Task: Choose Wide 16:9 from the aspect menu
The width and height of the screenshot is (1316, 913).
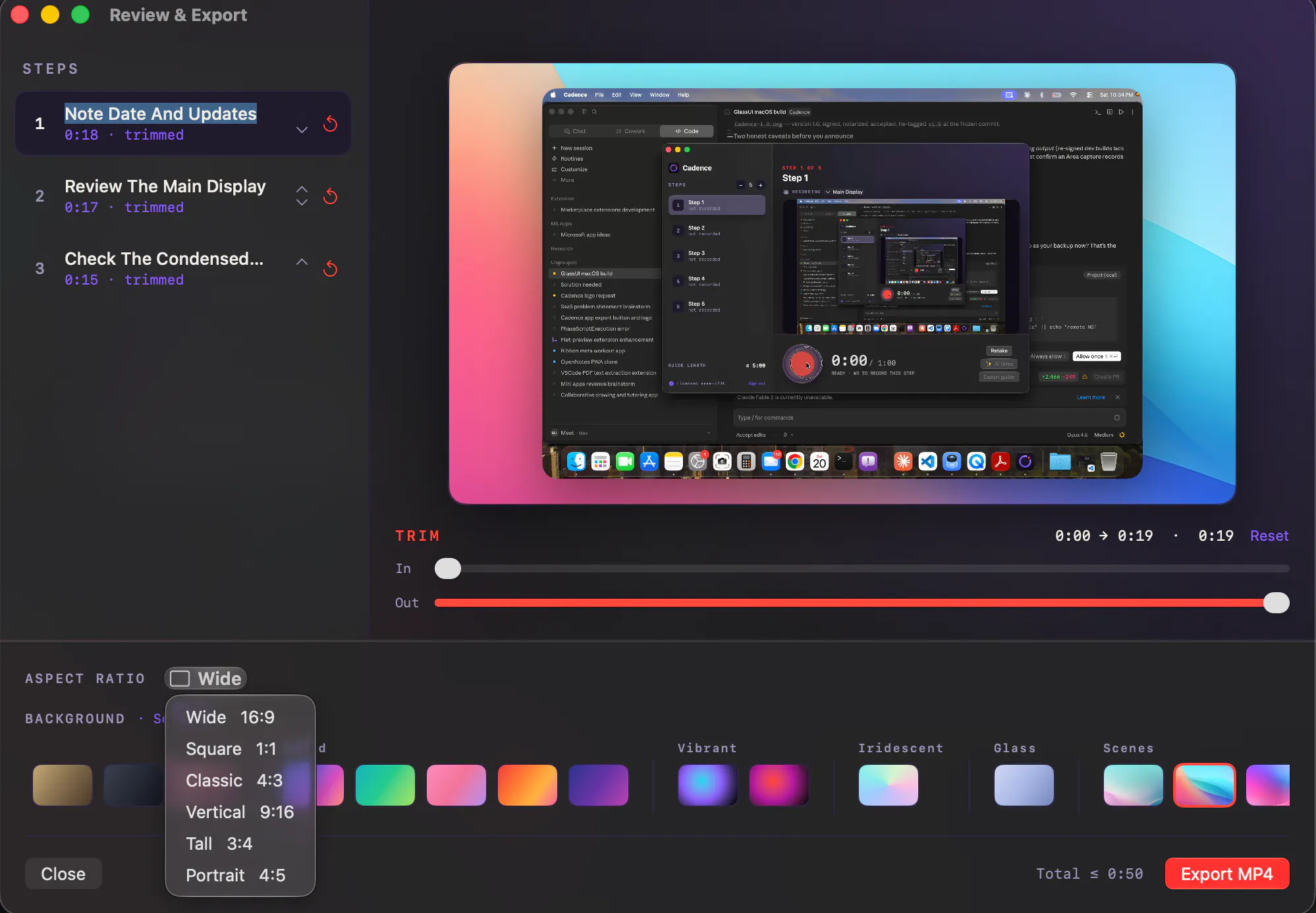Action: tap(240, 717)
